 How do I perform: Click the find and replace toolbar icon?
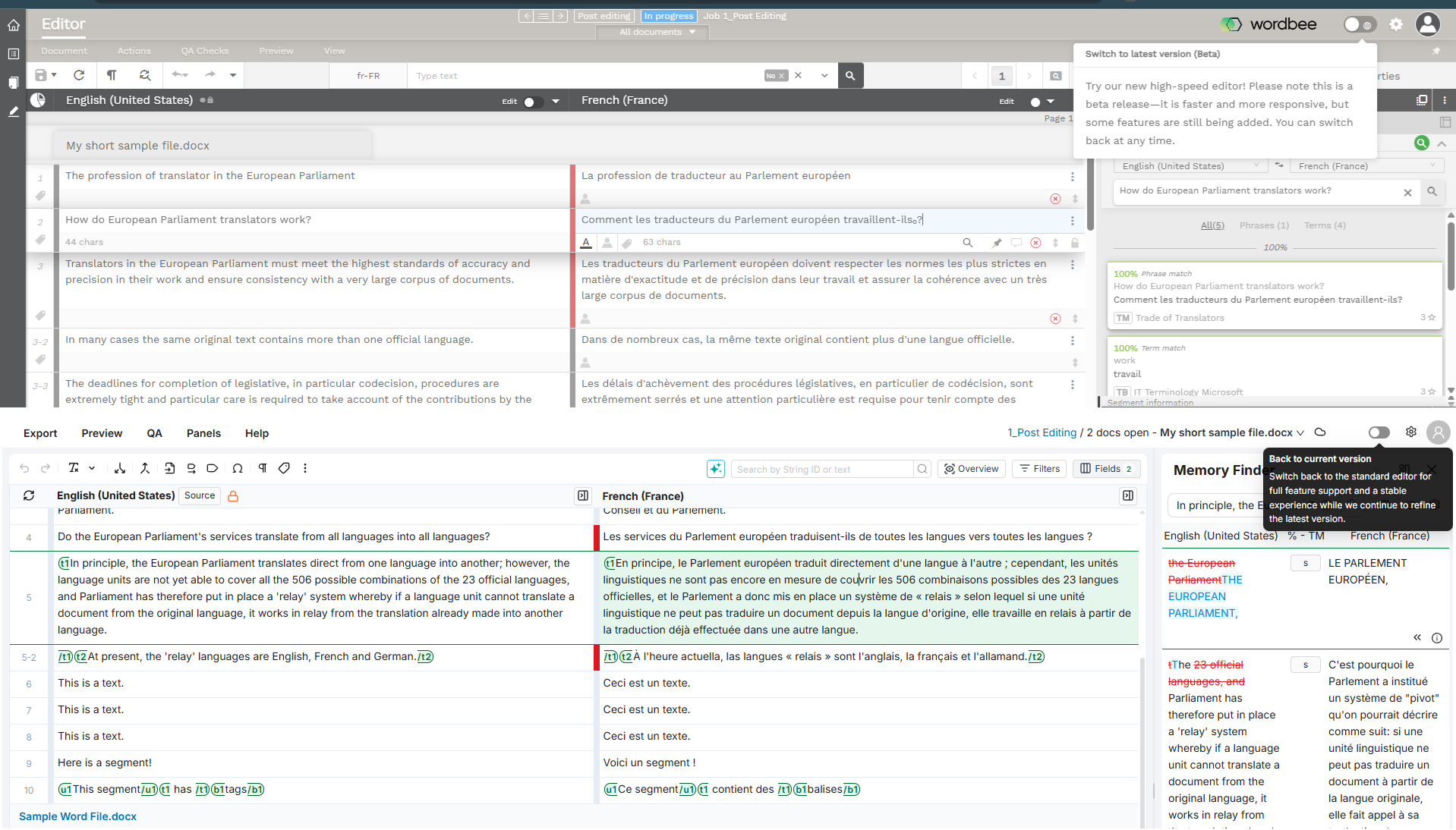click(144, 75)
